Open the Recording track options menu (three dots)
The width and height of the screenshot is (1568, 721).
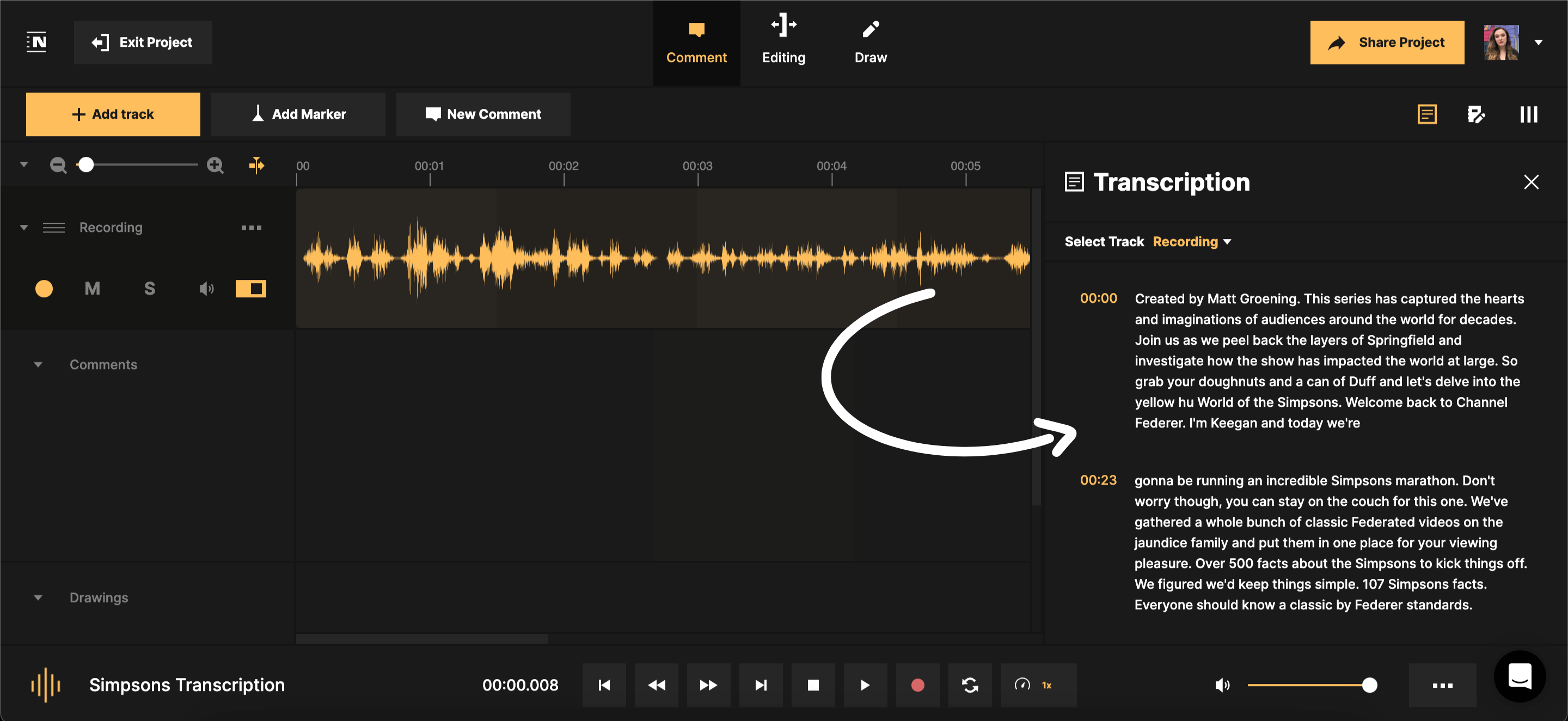pyautogui.click(x=252, y=227)
